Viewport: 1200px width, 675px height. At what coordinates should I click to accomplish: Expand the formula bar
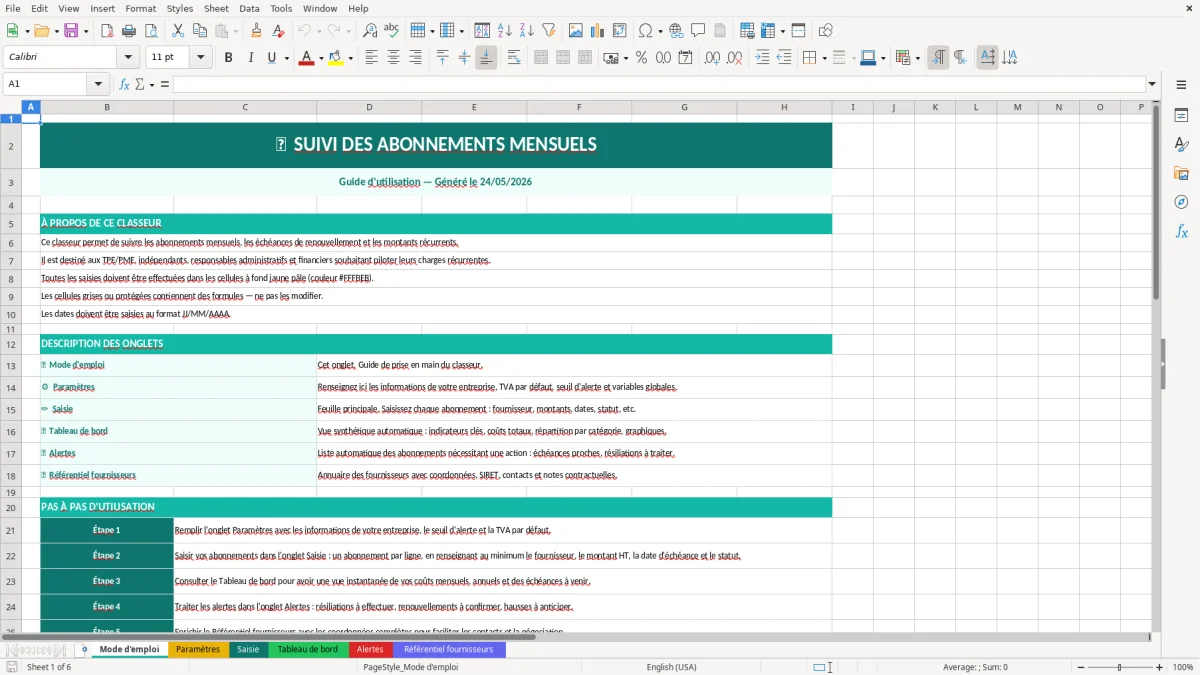click(x=1153, y=84)
